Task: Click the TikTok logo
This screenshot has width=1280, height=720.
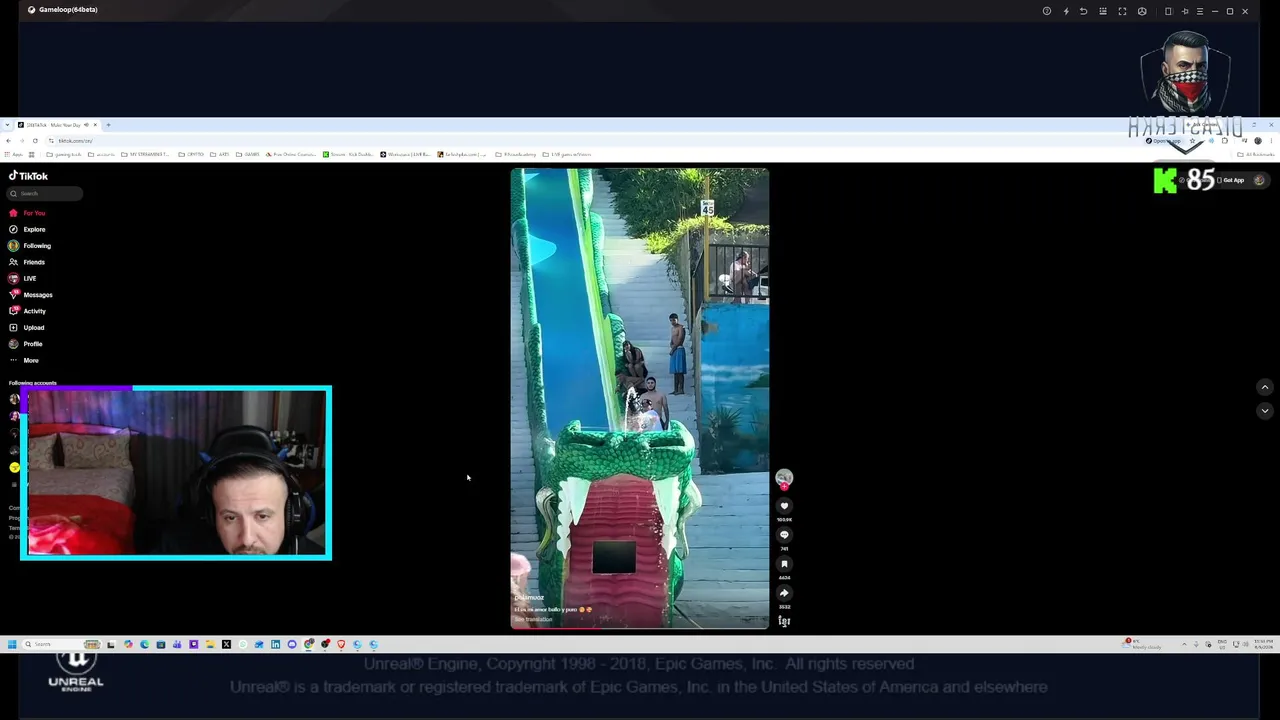Action: coord(28,176)
